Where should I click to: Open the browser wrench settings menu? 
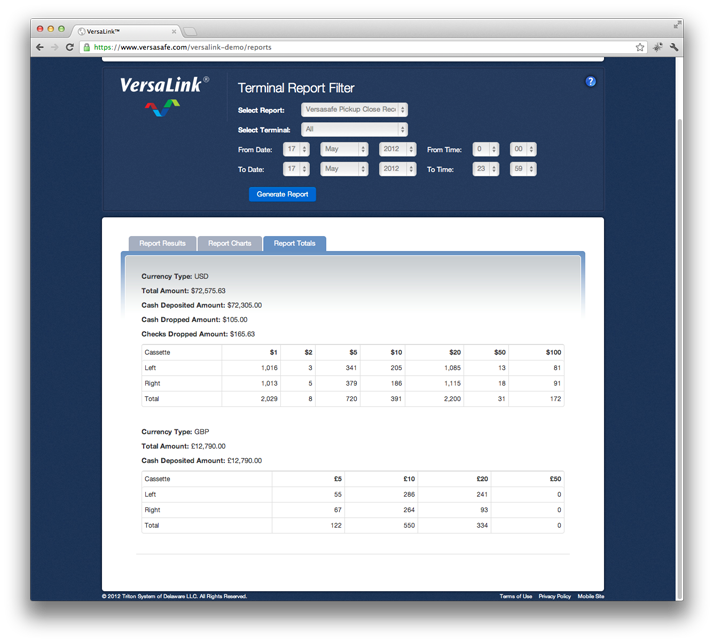tap(674, 47)
